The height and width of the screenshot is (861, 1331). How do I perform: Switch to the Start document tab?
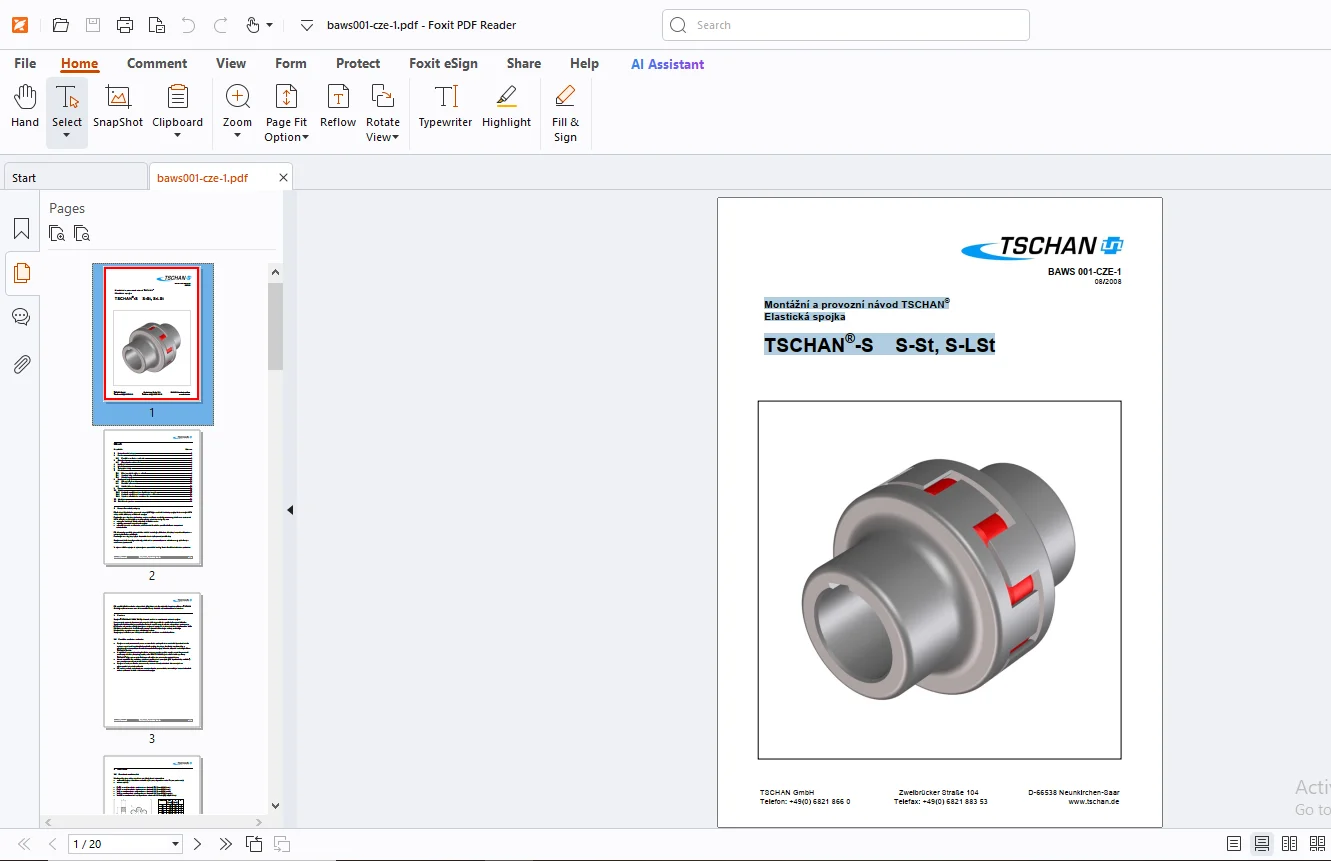75,178
